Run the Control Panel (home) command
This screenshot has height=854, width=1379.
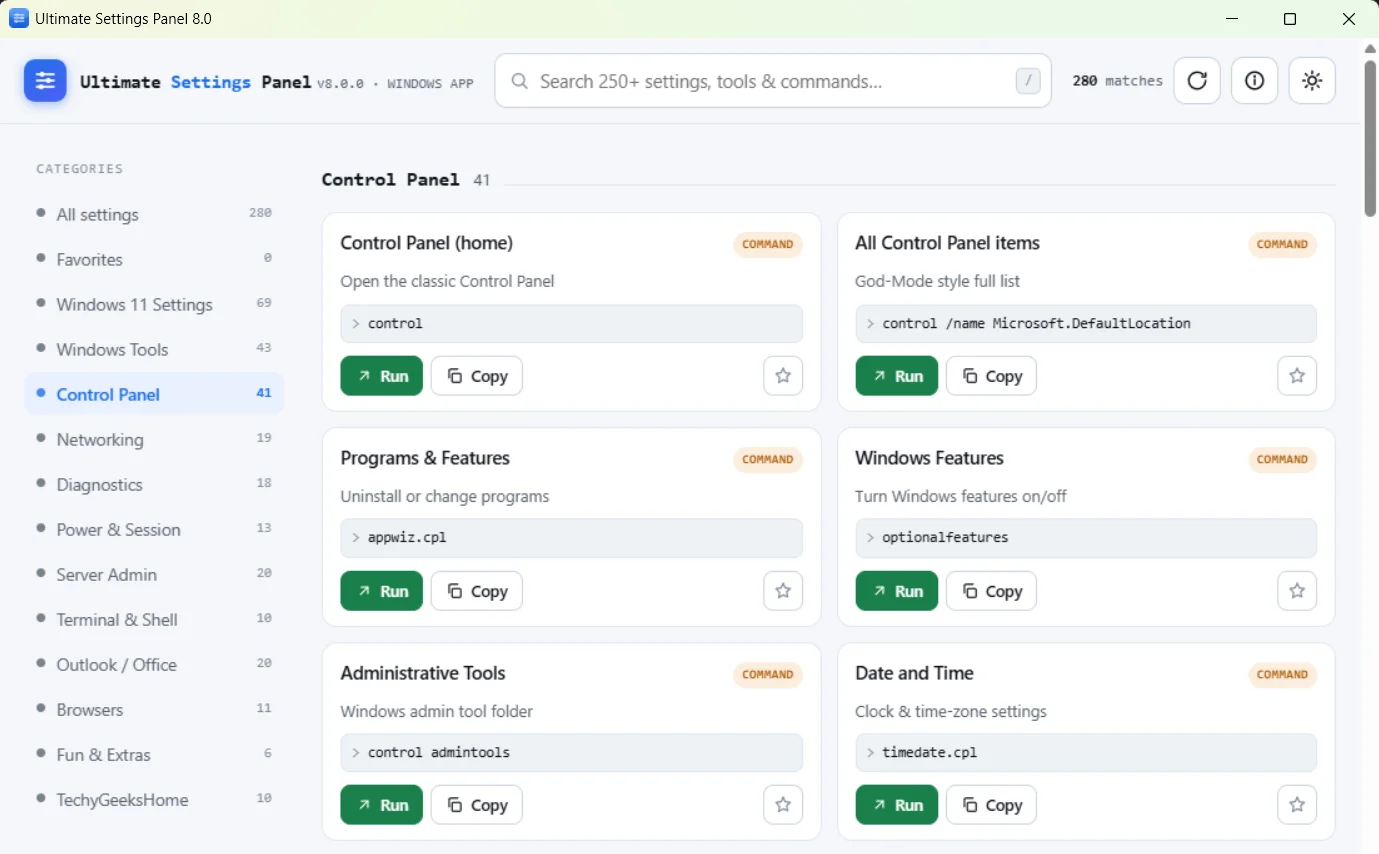[x=382, y=376]
